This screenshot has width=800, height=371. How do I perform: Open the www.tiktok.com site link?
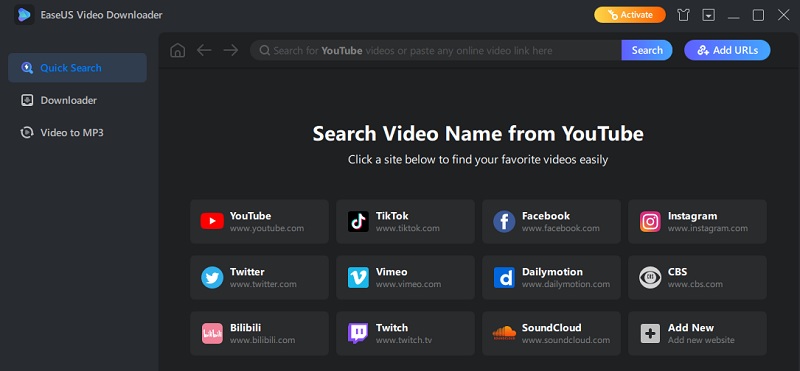[x=408, y=229]
